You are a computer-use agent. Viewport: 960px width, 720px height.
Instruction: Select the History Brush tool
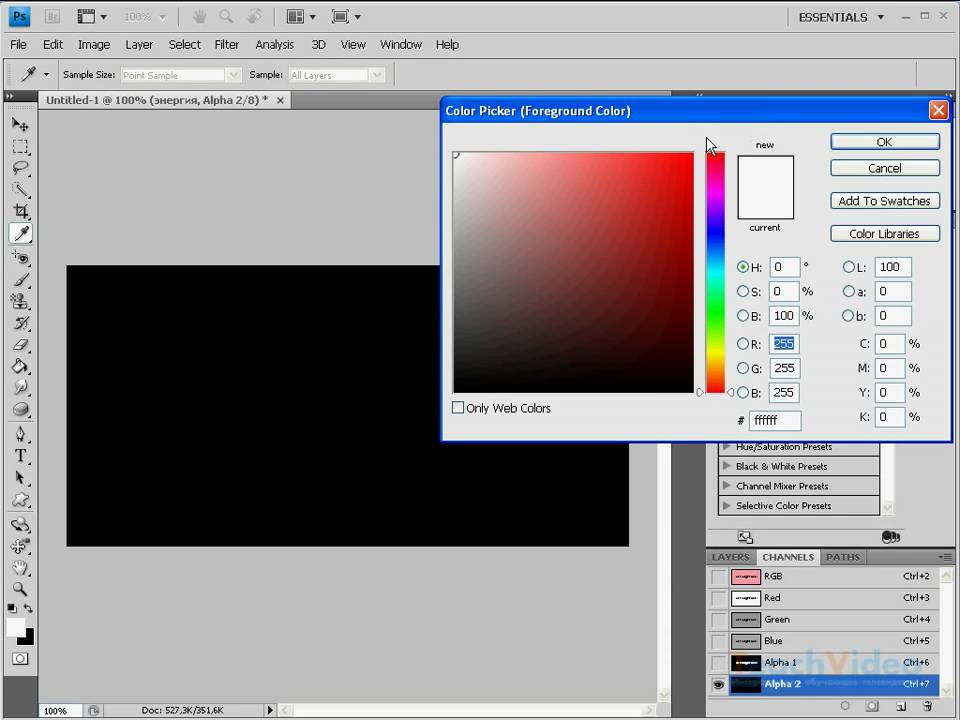point(20,323)
